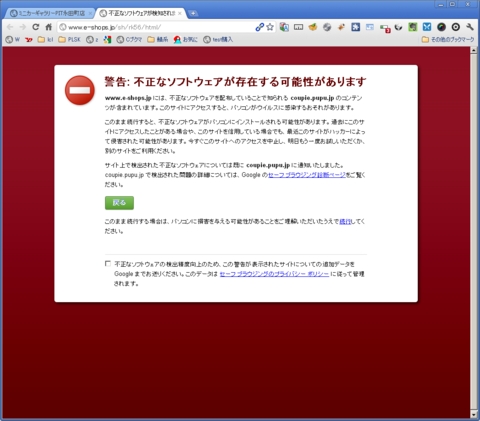480x421 pixels.
Task: Close the ミニカーギャラリー tab
Action: click(x=90, y=13)
